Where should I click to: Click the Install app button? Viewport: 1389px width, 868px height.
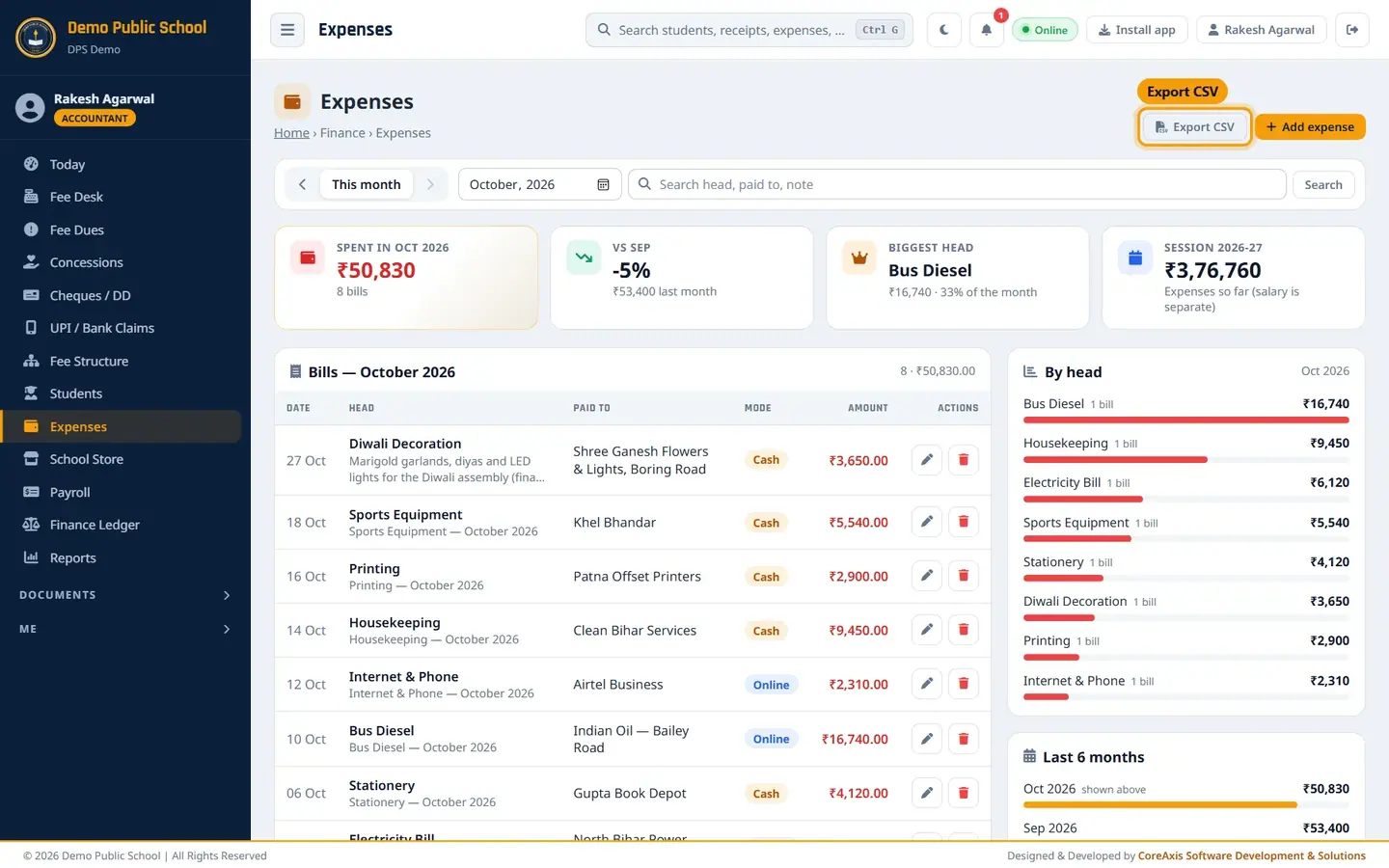[1137, 30]
